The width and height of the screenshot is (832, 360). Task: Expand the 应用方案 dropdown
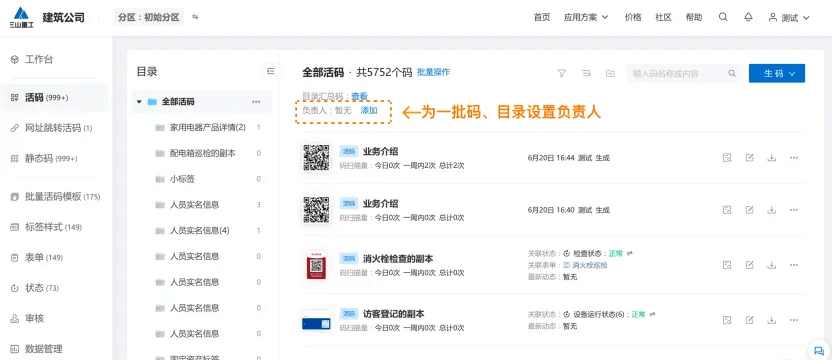[x=586, y=17]
